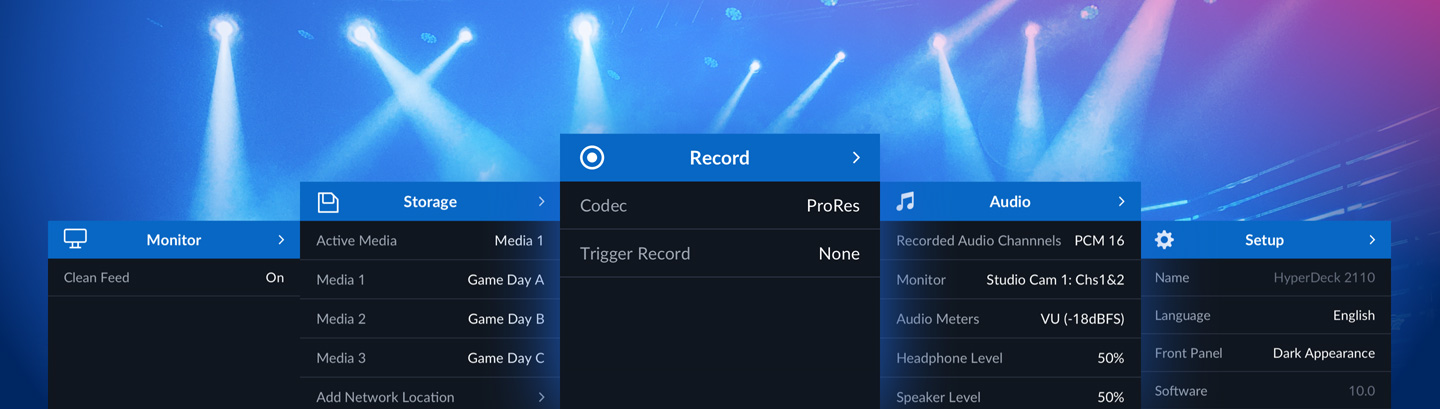Click Software version 10.0 row
The width and height of the screenshot is (1440, 409).
coord(1266,391)
